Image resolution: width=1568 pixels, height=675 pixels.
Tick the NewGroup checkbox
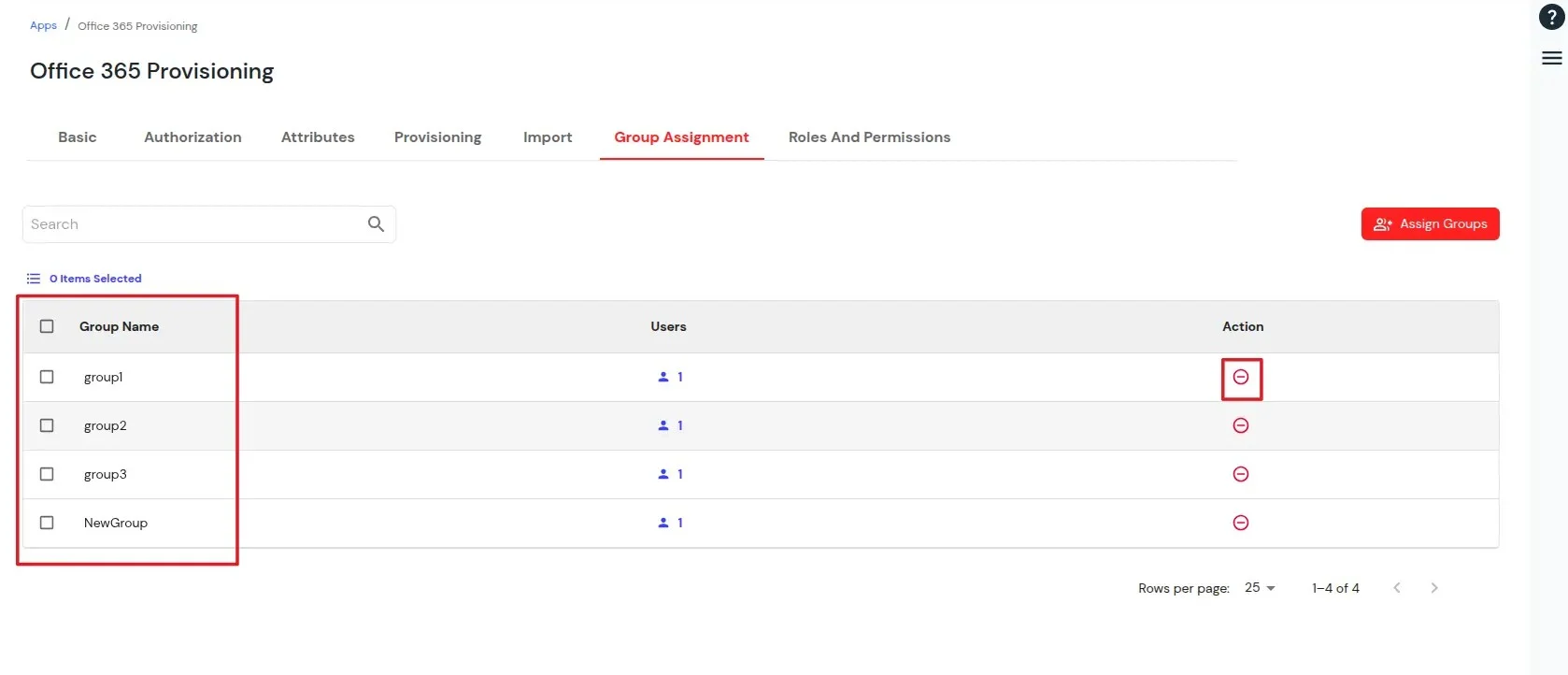point(47,523)
